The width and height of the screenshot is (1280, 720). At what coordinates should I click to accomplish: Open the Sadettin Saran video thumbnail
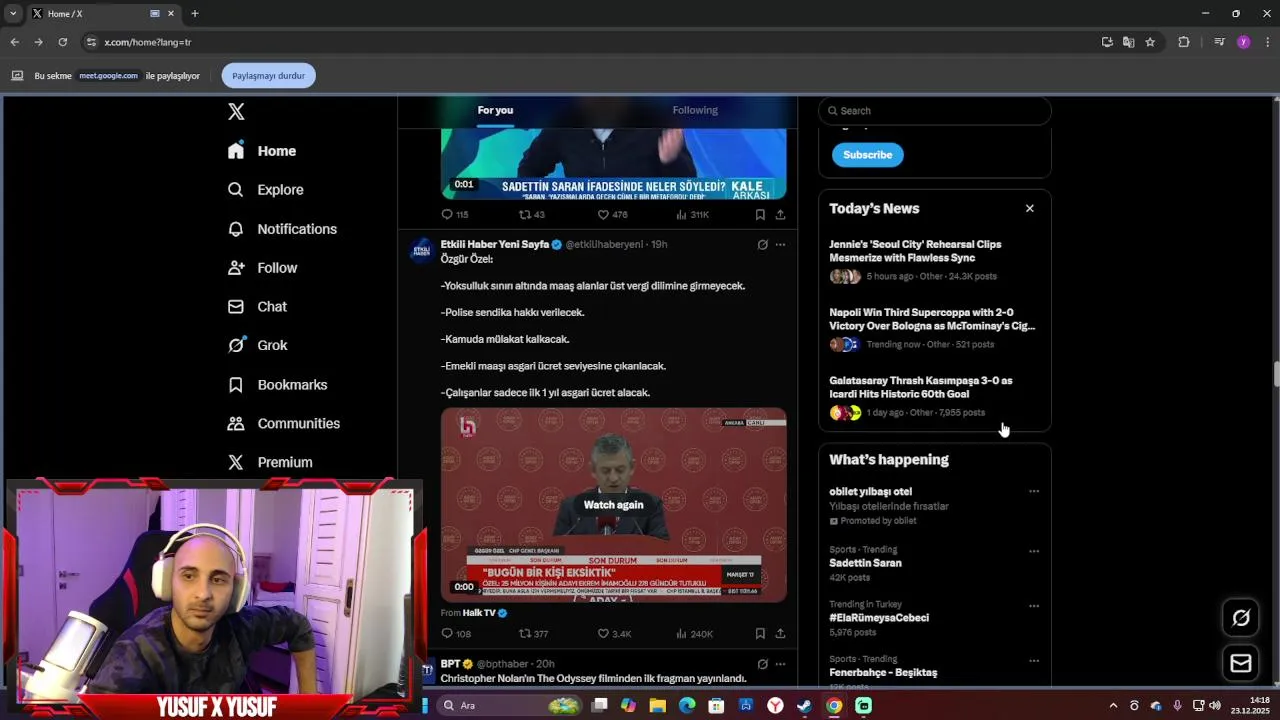pyautogui.click(x=613, y=164)
